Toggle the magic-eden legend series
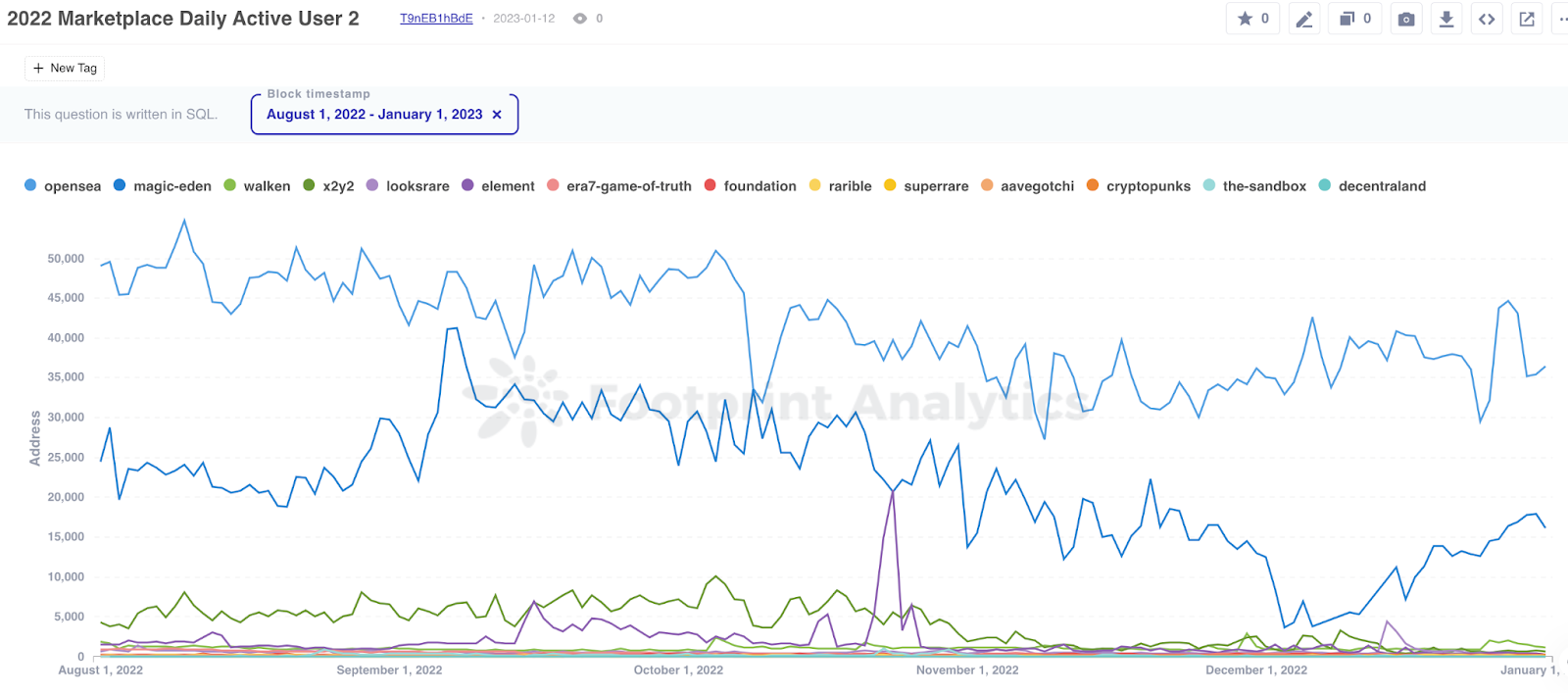This screenshot has height=695, width=1568. tap(163, 186)
